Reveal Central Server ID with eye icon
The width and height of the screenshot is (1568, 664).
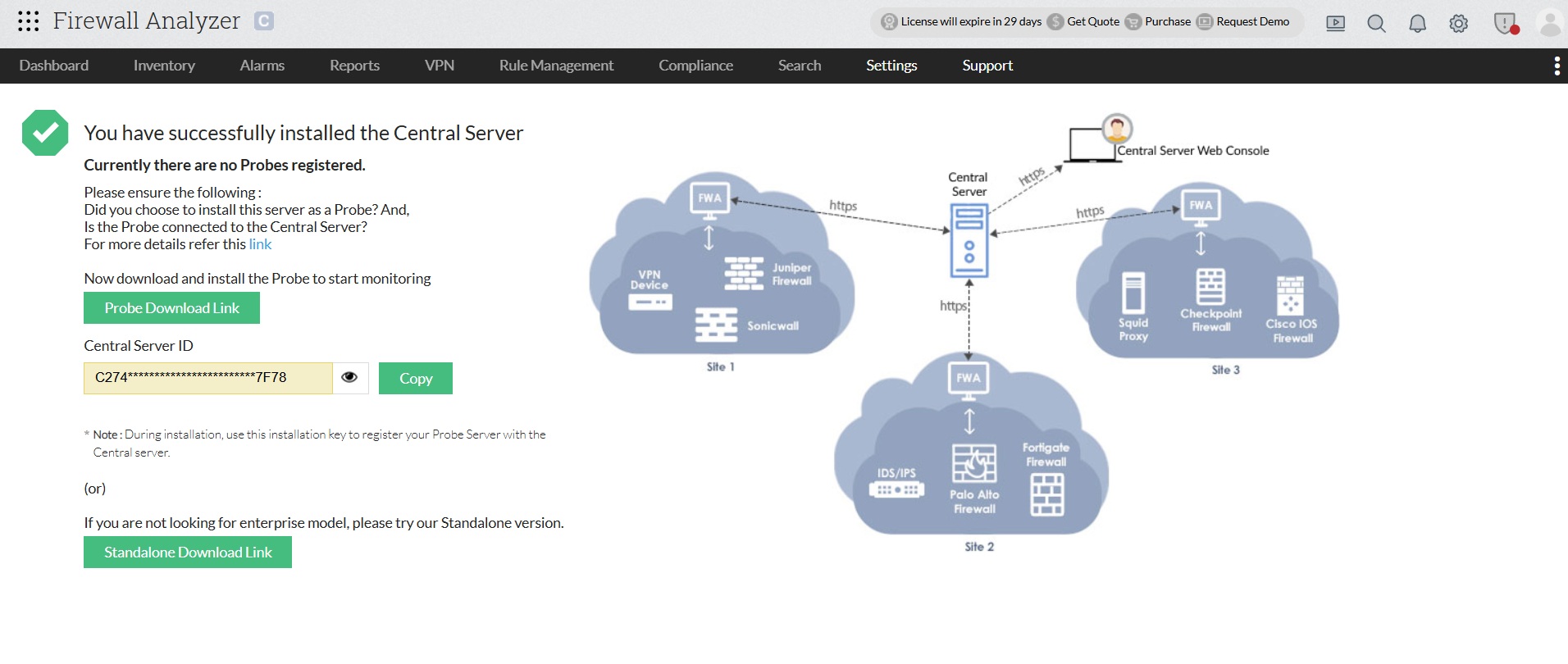click(350, 378)
